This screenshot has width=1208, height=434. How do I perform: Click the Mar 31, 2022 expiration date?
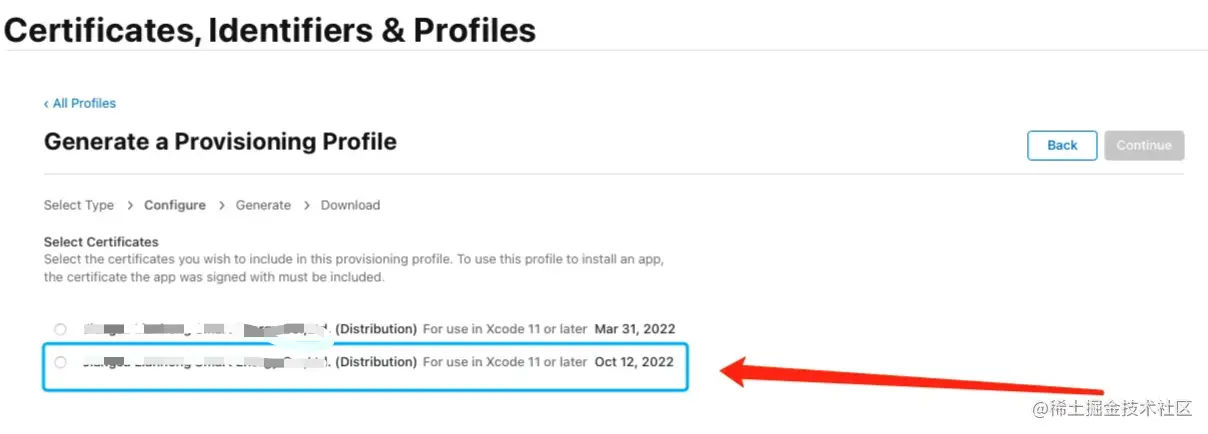click(x=635, y=329)
